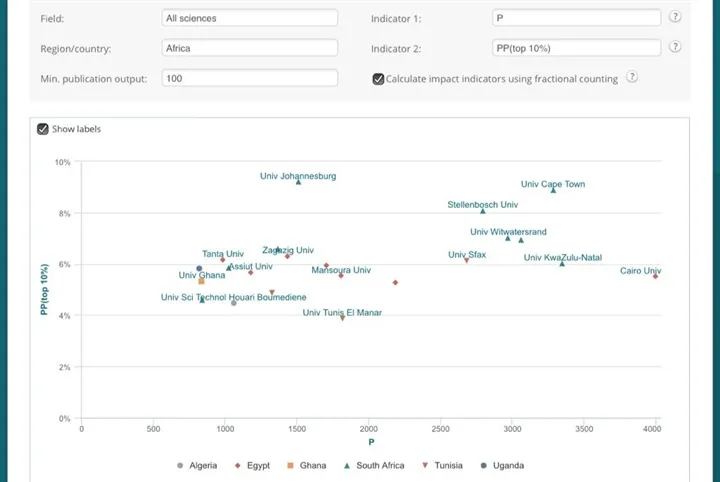Click Univ Tunis El Manar marker

point(342,318)
